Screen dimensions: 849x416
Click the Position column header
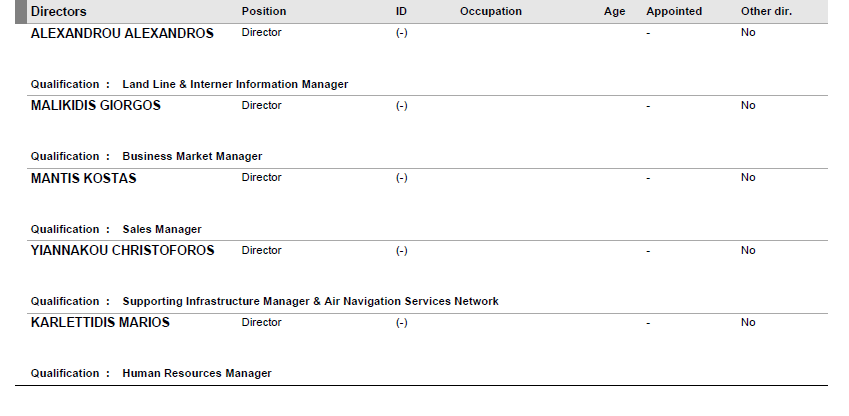pyautogui.click(x=264, y=11)
